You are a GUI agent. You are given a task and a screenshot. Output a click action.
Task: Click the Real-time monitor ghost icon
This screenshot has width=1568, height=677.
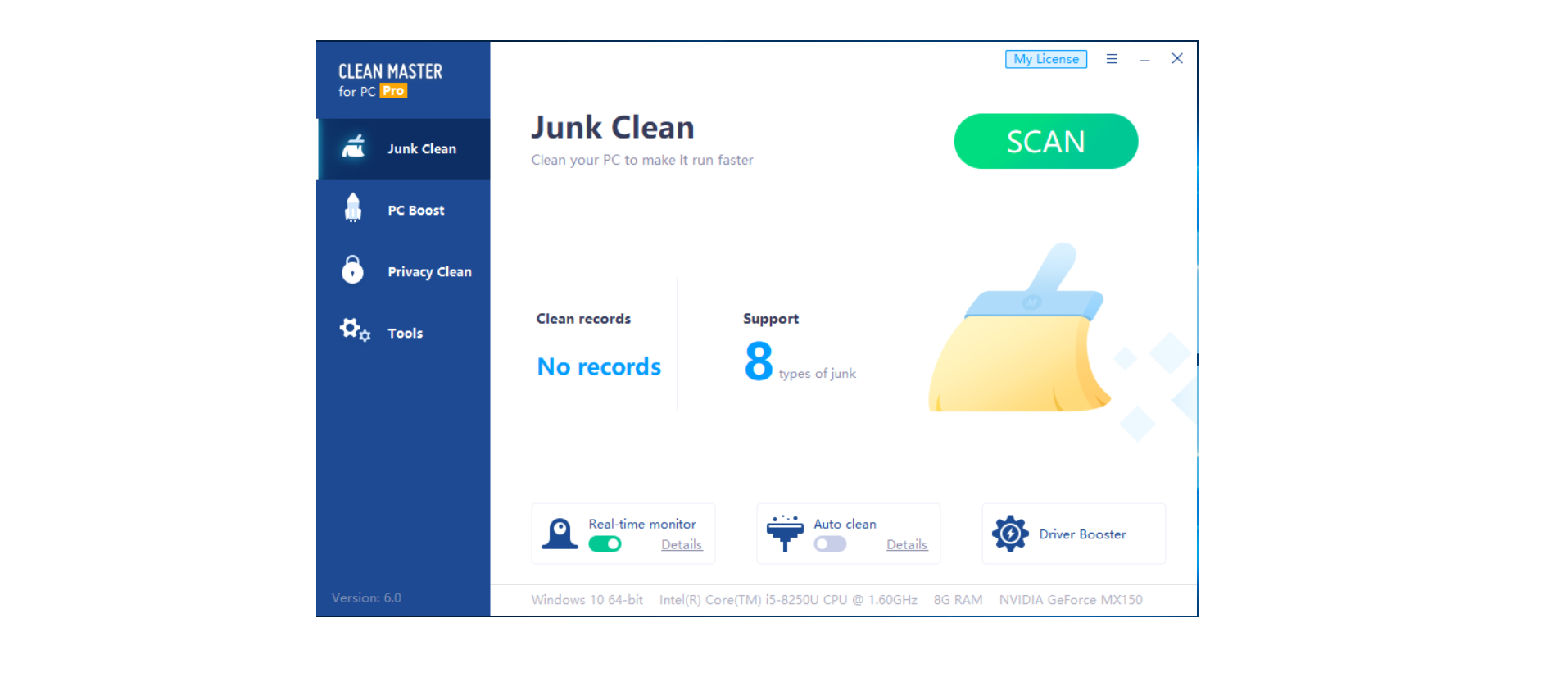tap(560, 534)
